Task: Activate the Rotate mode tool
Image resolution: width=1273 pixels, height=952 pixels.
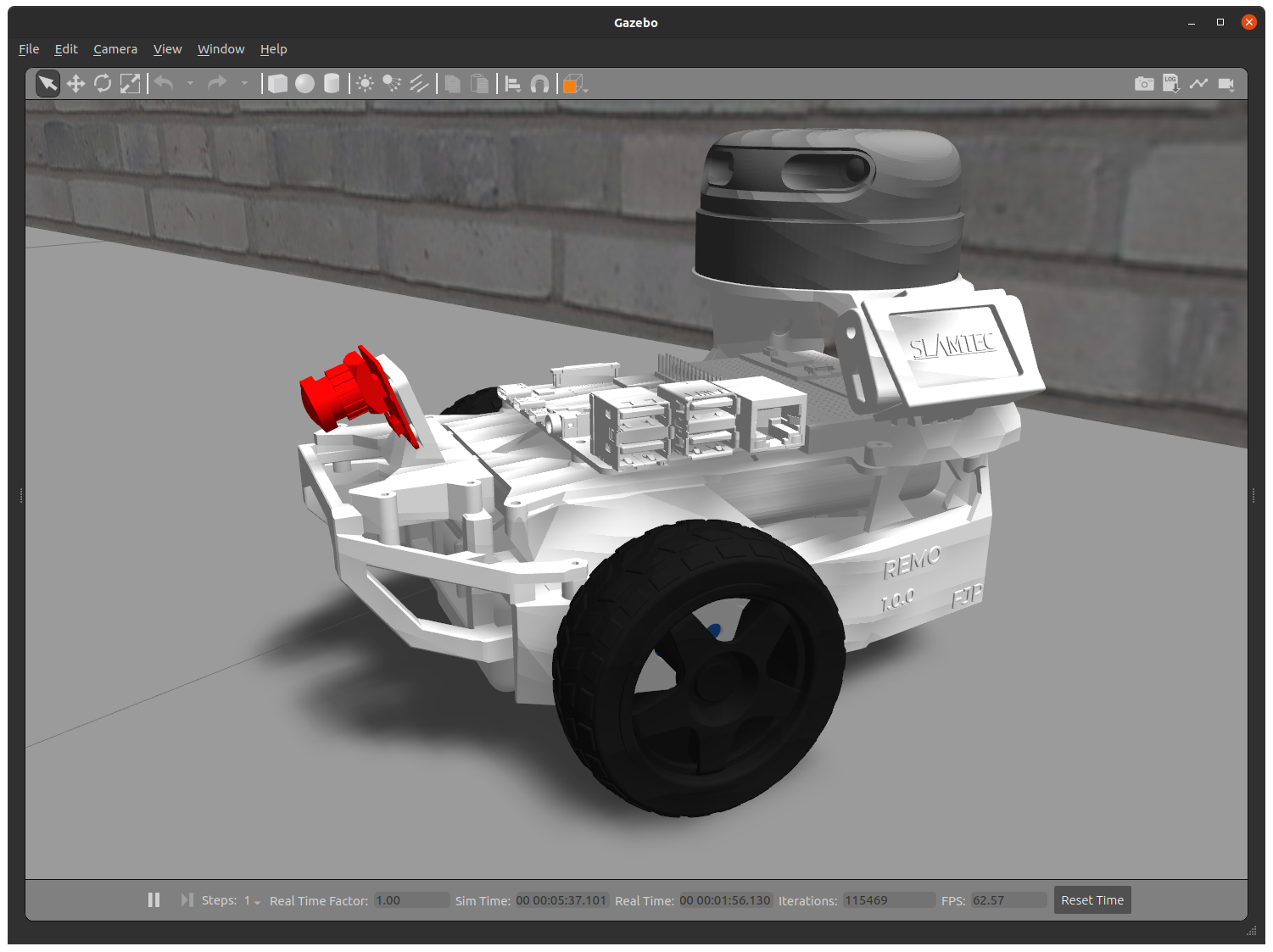Action: [103, 83]
